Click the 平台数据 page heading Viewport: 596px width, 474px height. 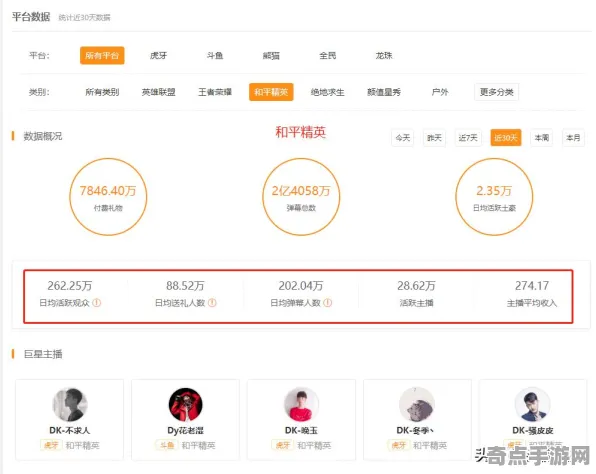pos(31,17)
